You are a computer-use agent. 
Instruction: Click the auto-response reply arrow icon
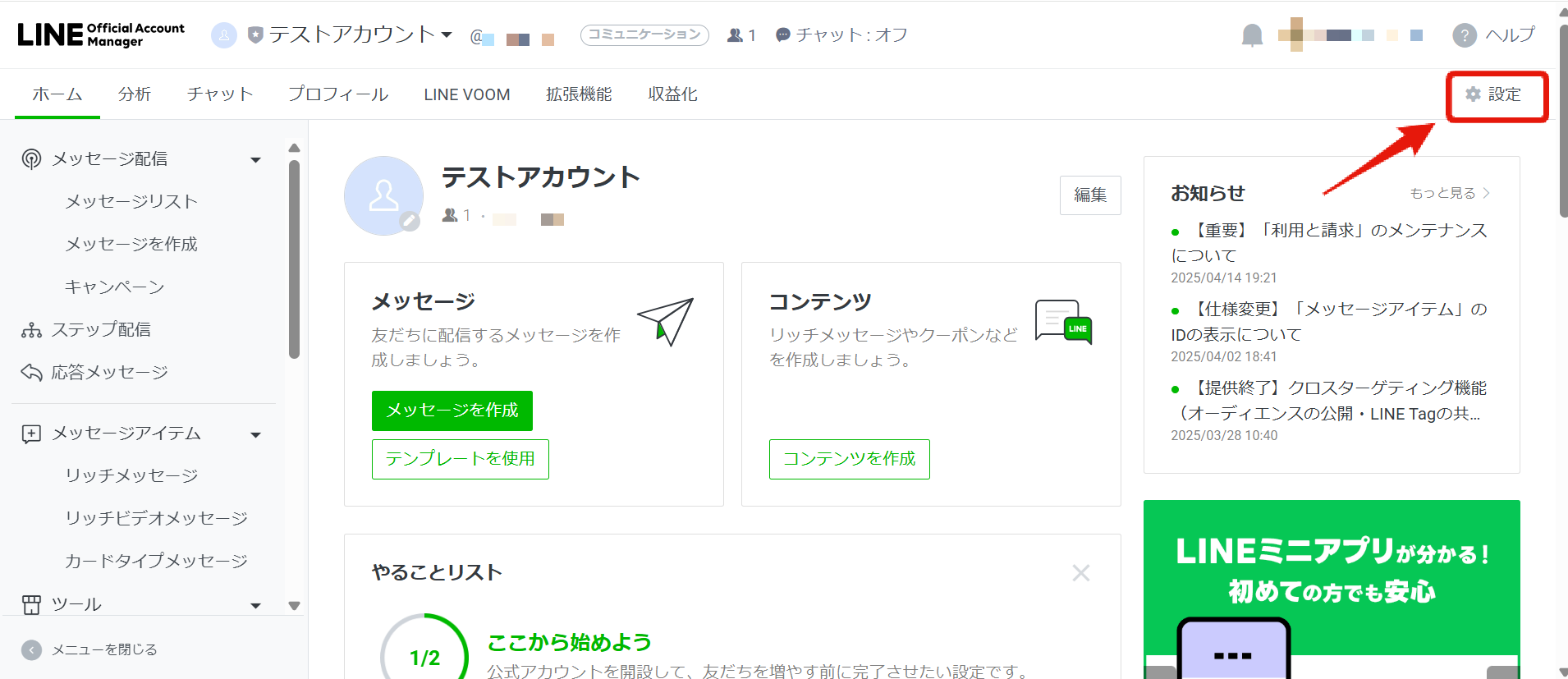pos(31,373)
